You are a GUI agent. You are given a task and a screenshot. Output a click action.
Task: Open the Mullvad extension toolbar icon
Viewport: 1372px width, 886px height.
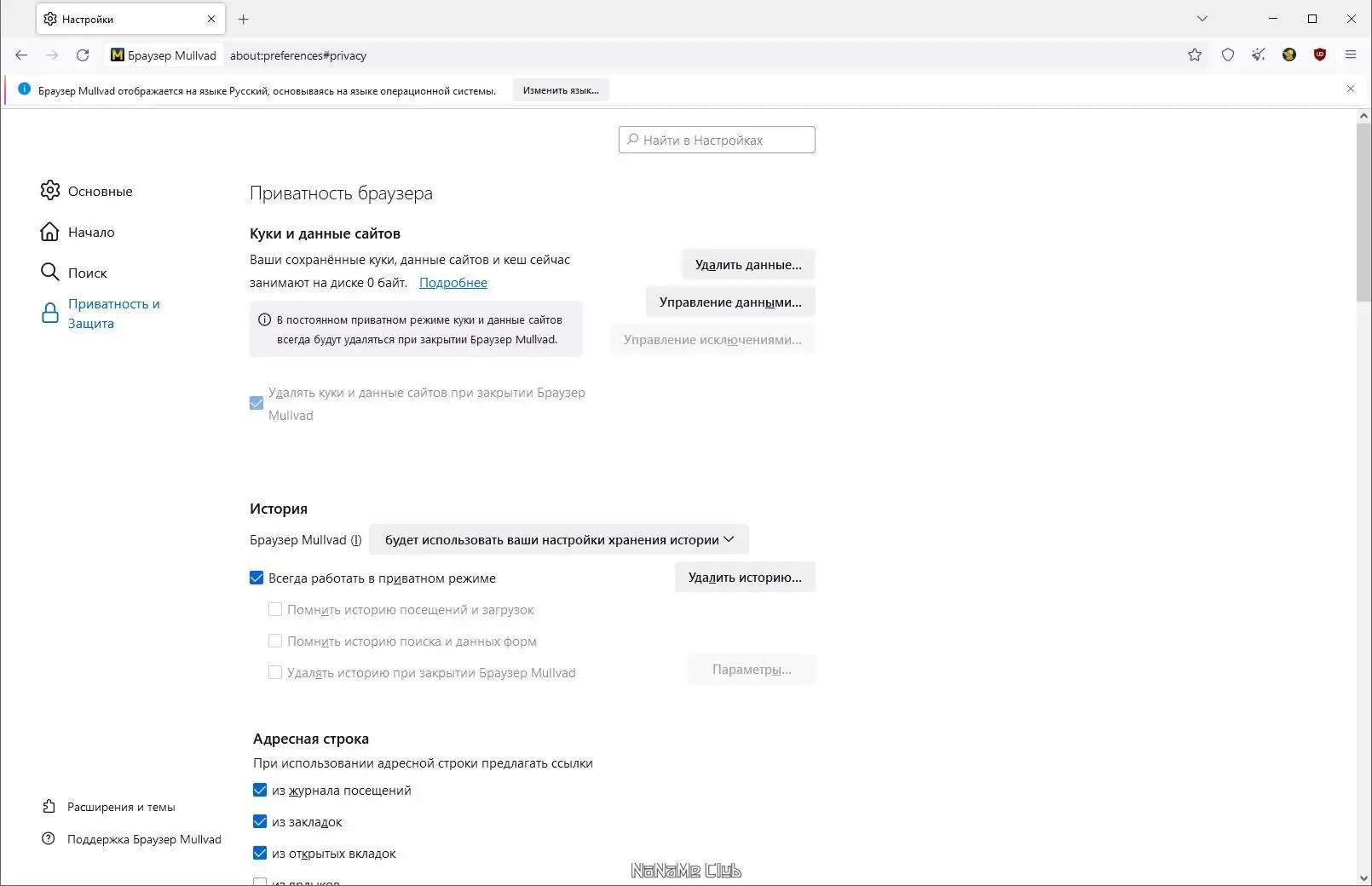point(1289,55)
